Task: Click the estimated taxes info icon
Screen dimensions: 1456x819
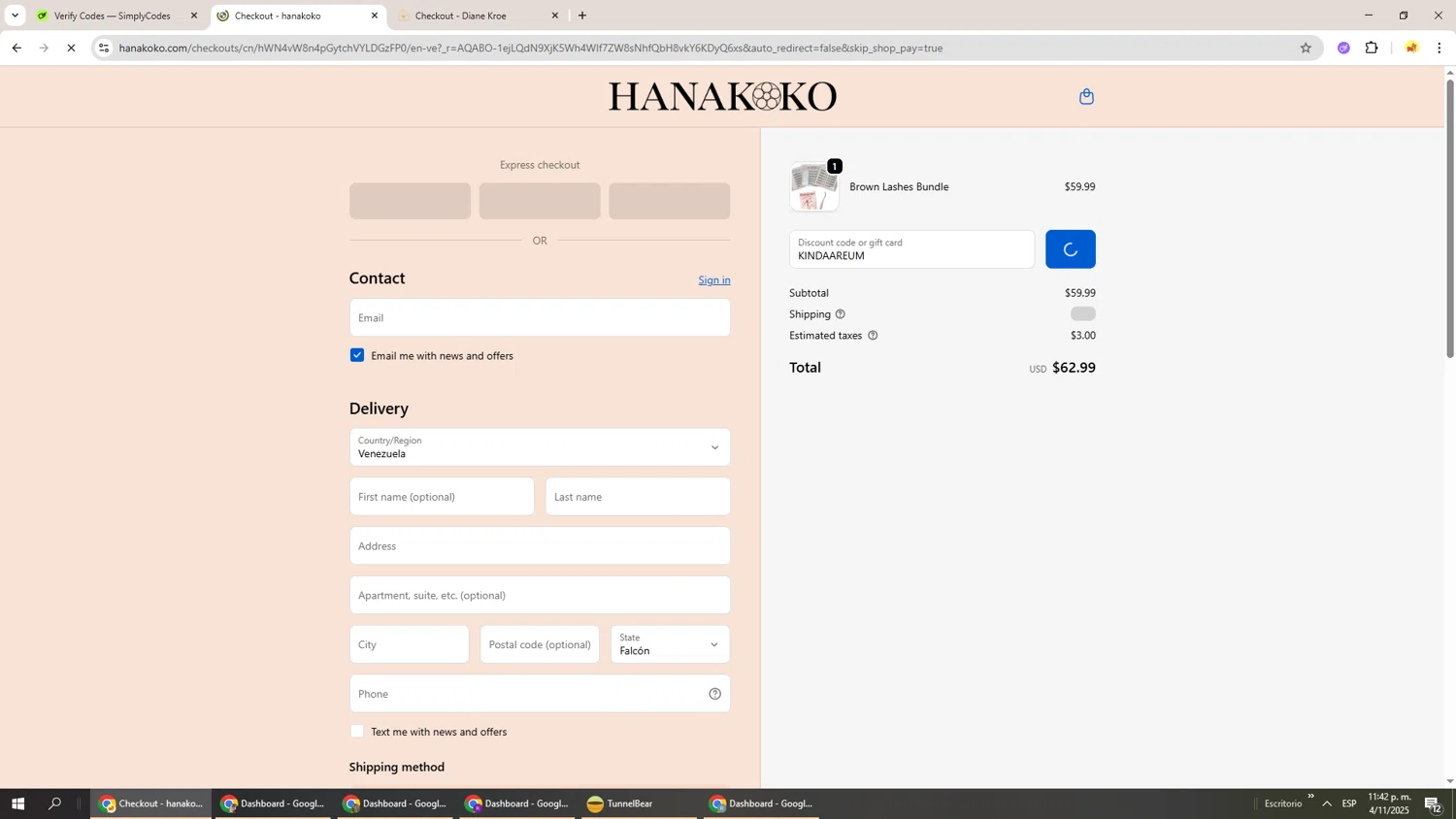Action: tap(873, 336)
